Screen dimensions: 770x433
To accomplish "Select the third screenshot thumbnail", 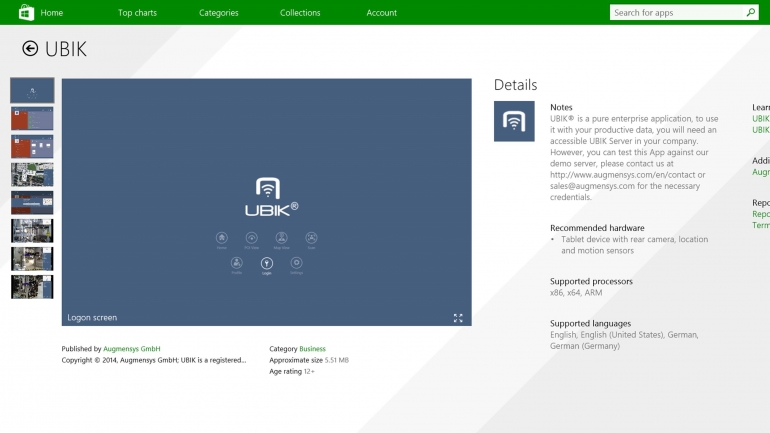I will coord(32,147).
